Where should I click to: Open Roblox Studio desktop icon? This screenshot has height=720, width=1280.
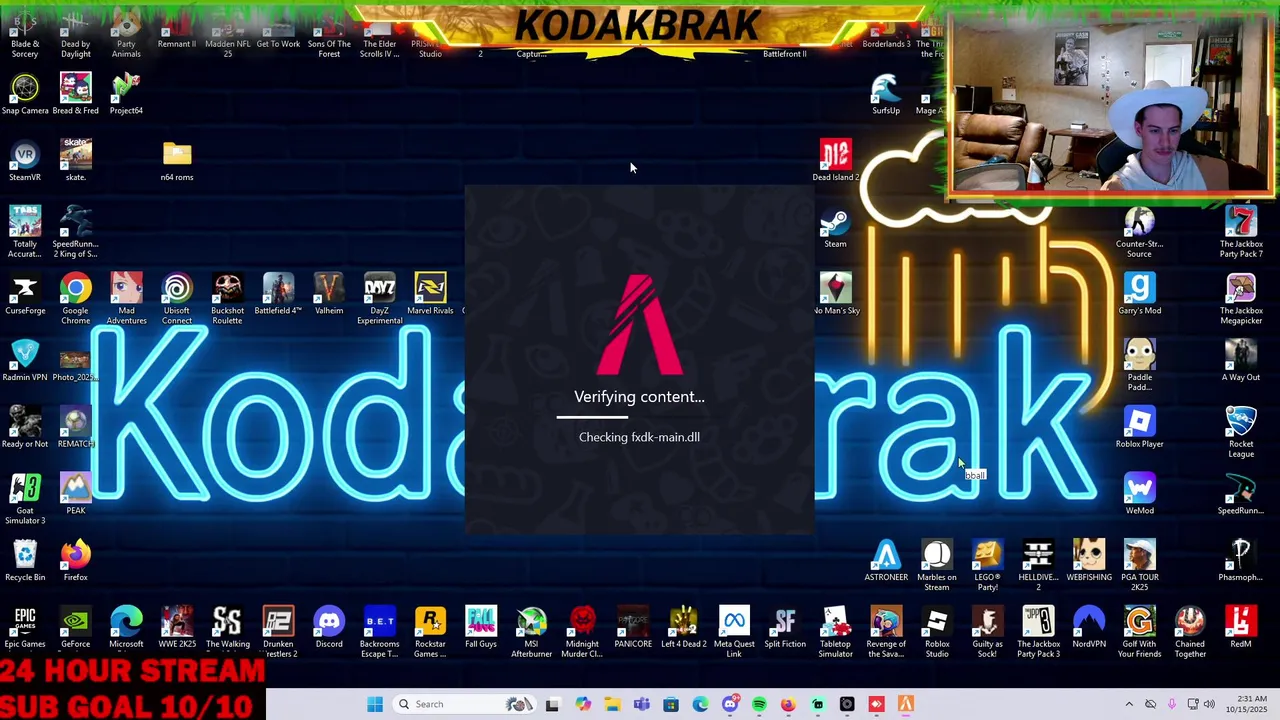tap(937, 632)
